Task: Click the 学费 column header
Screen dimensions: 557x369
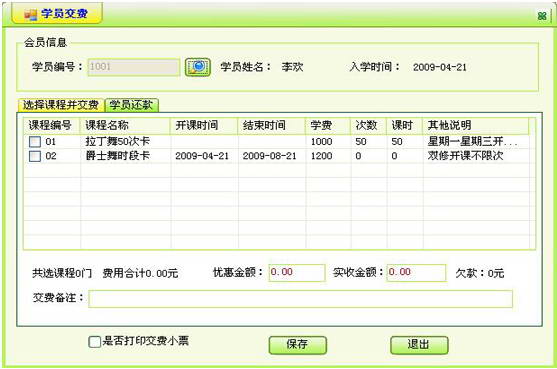Action: click(328, 125)
